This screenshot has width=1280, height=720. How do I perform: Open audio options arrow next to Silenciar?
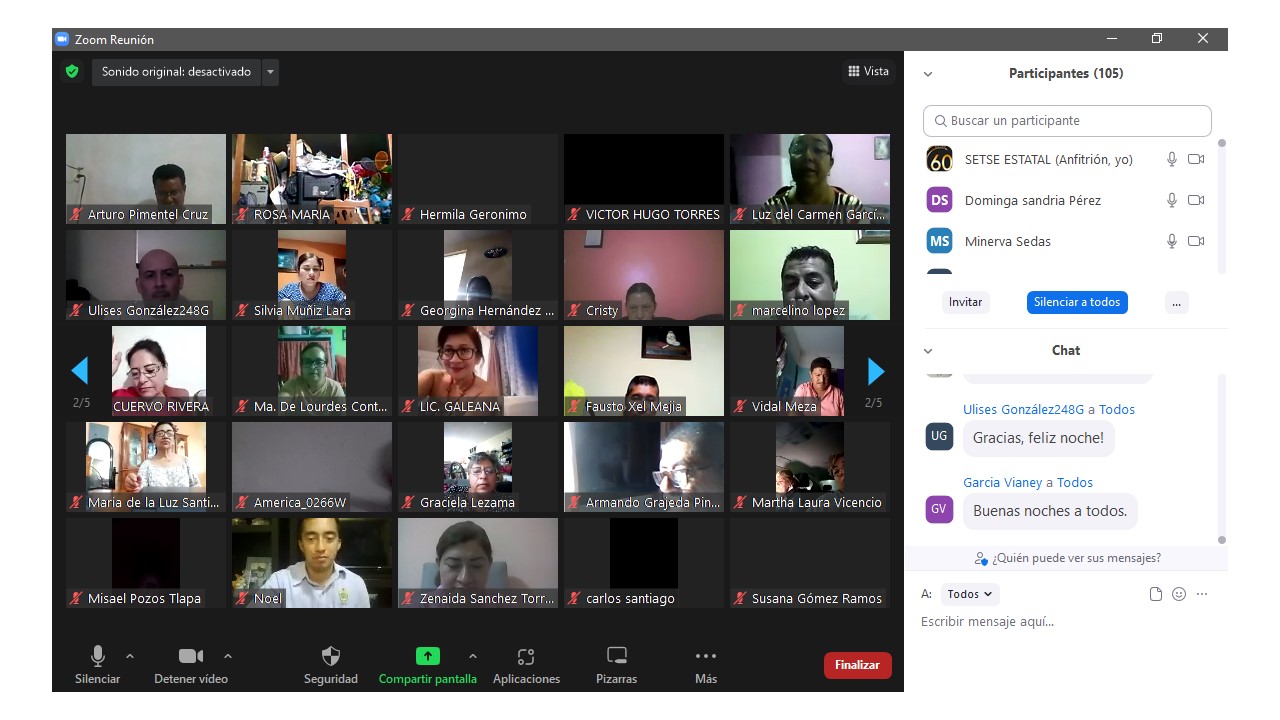coord(130,656)
